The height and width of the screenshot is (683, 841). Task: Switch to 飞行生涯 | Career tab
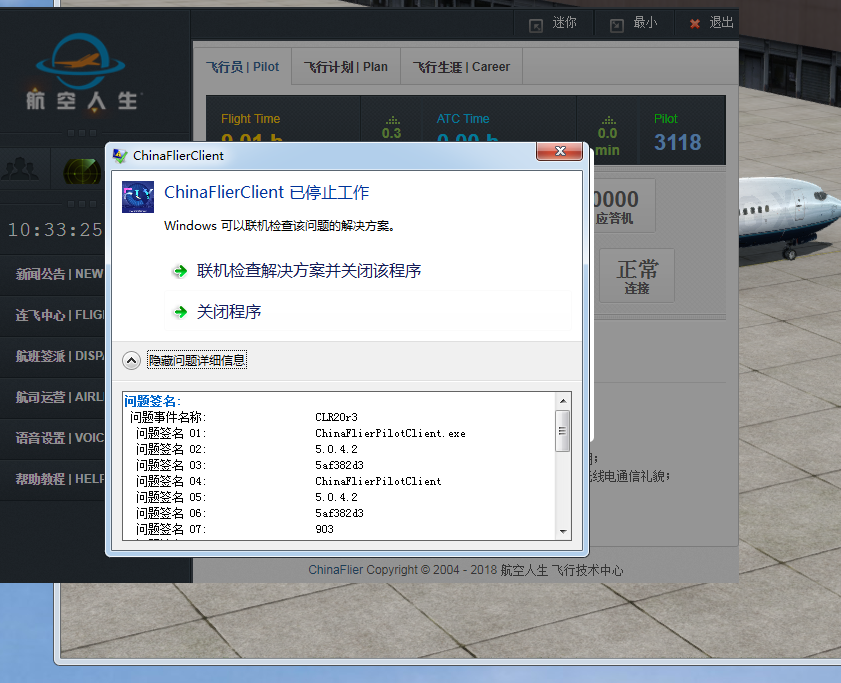click(x=461, y=67)
